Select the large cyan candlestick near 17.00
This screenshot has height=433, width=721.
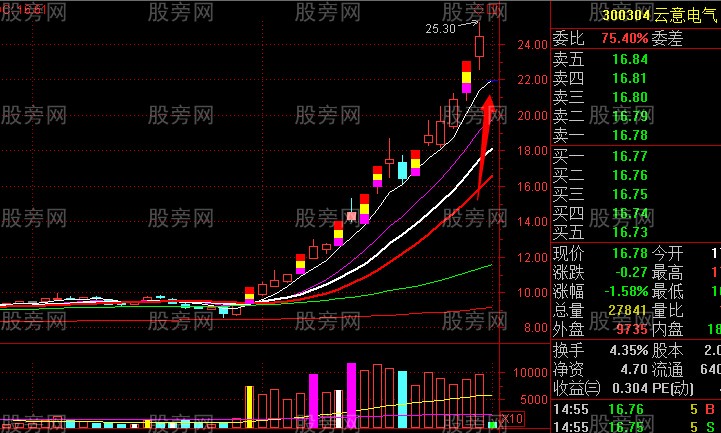[402, 170]
